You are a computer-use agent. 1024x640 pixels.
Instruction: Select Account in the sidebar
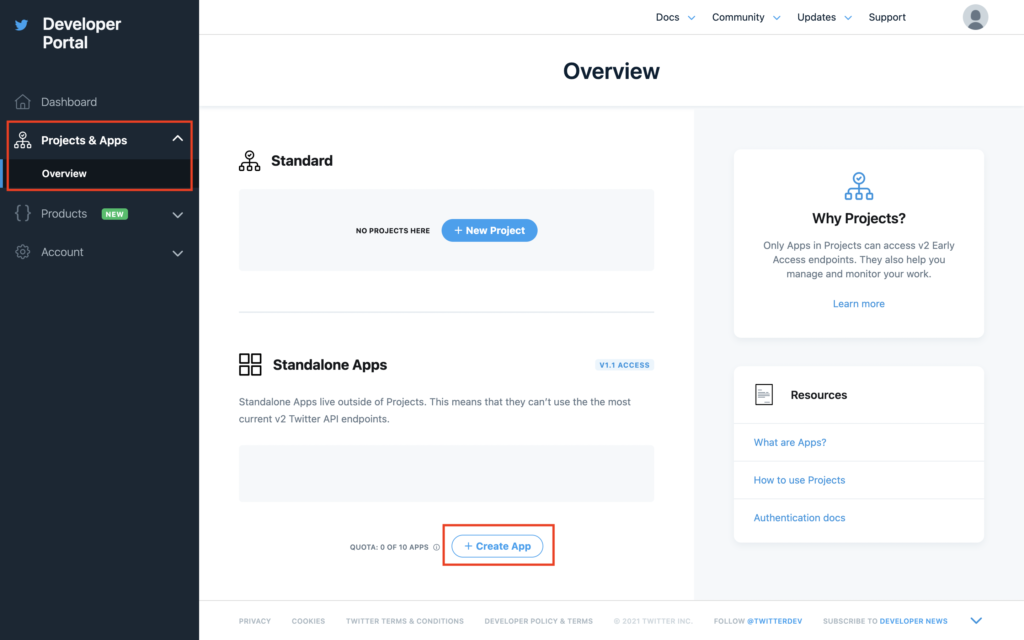pyautogui.click(x=62, y=252)
